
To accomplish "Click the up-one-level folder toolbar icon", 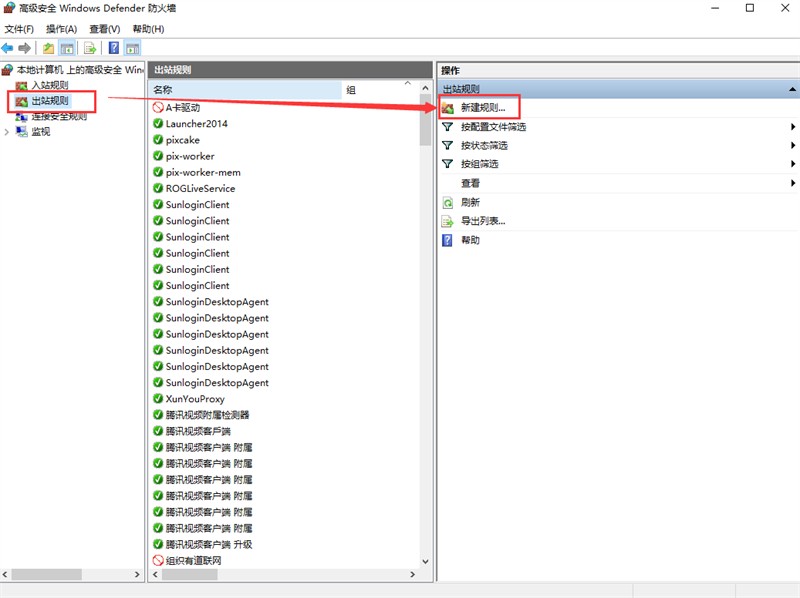I will click(48, 48).
